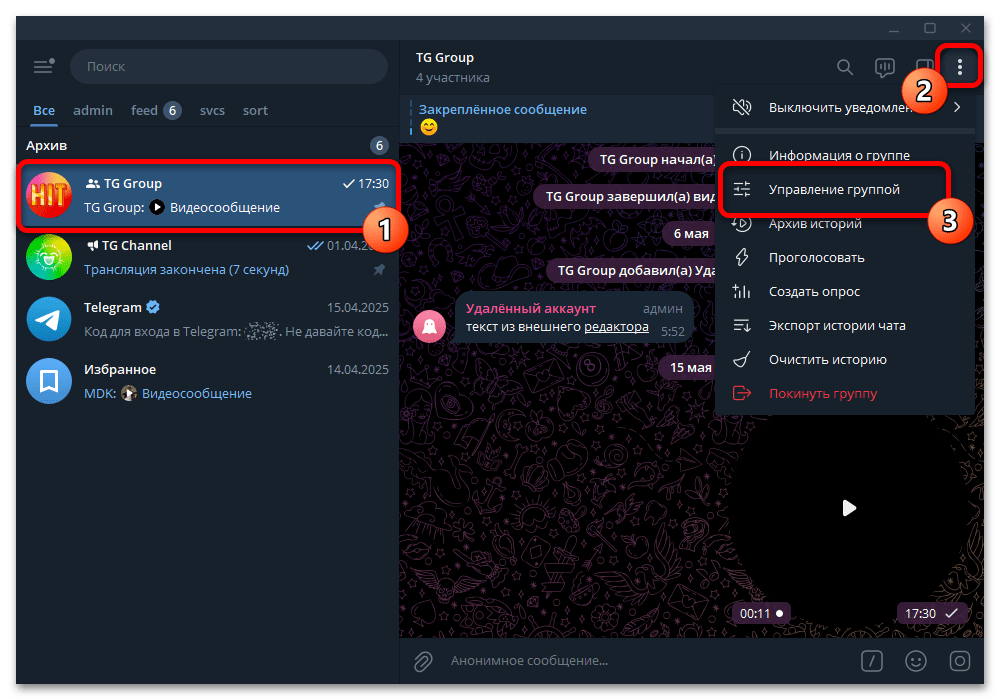Select Информация о группе menu item
1000x700 pixels.
click(844, 155)
